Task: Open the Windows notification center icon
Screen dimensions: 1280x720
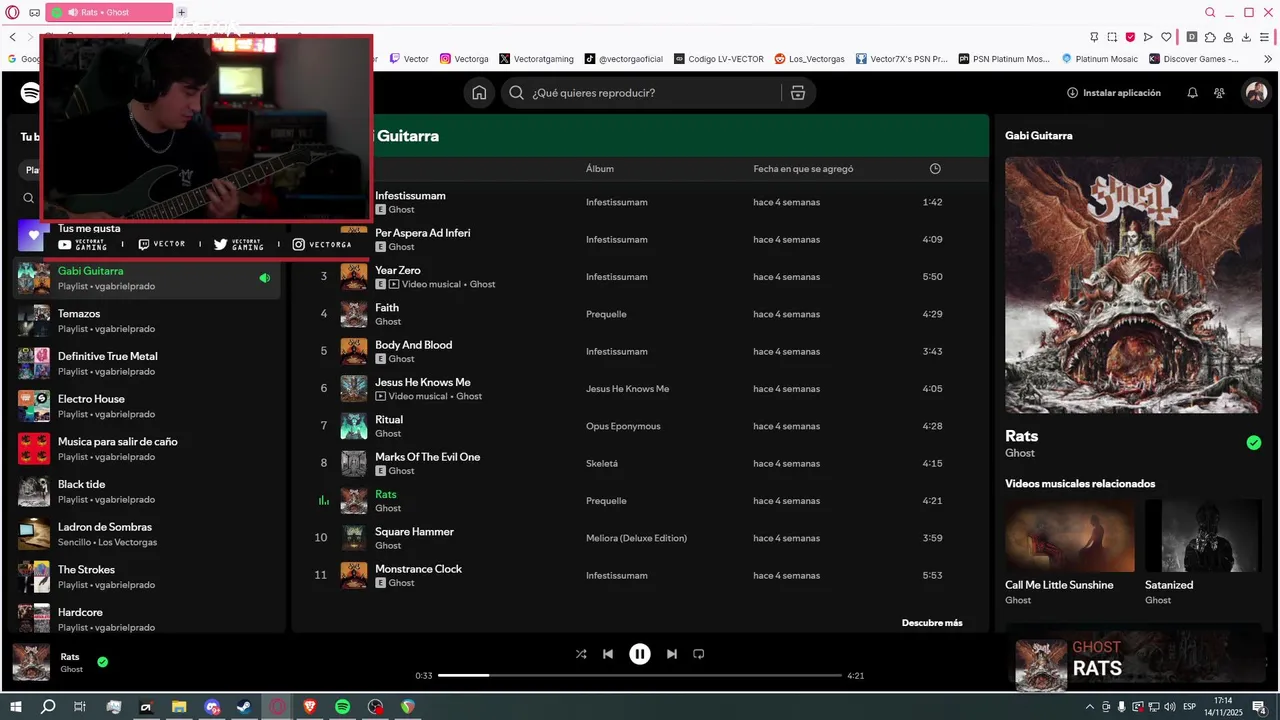Action: point(1260,707)
